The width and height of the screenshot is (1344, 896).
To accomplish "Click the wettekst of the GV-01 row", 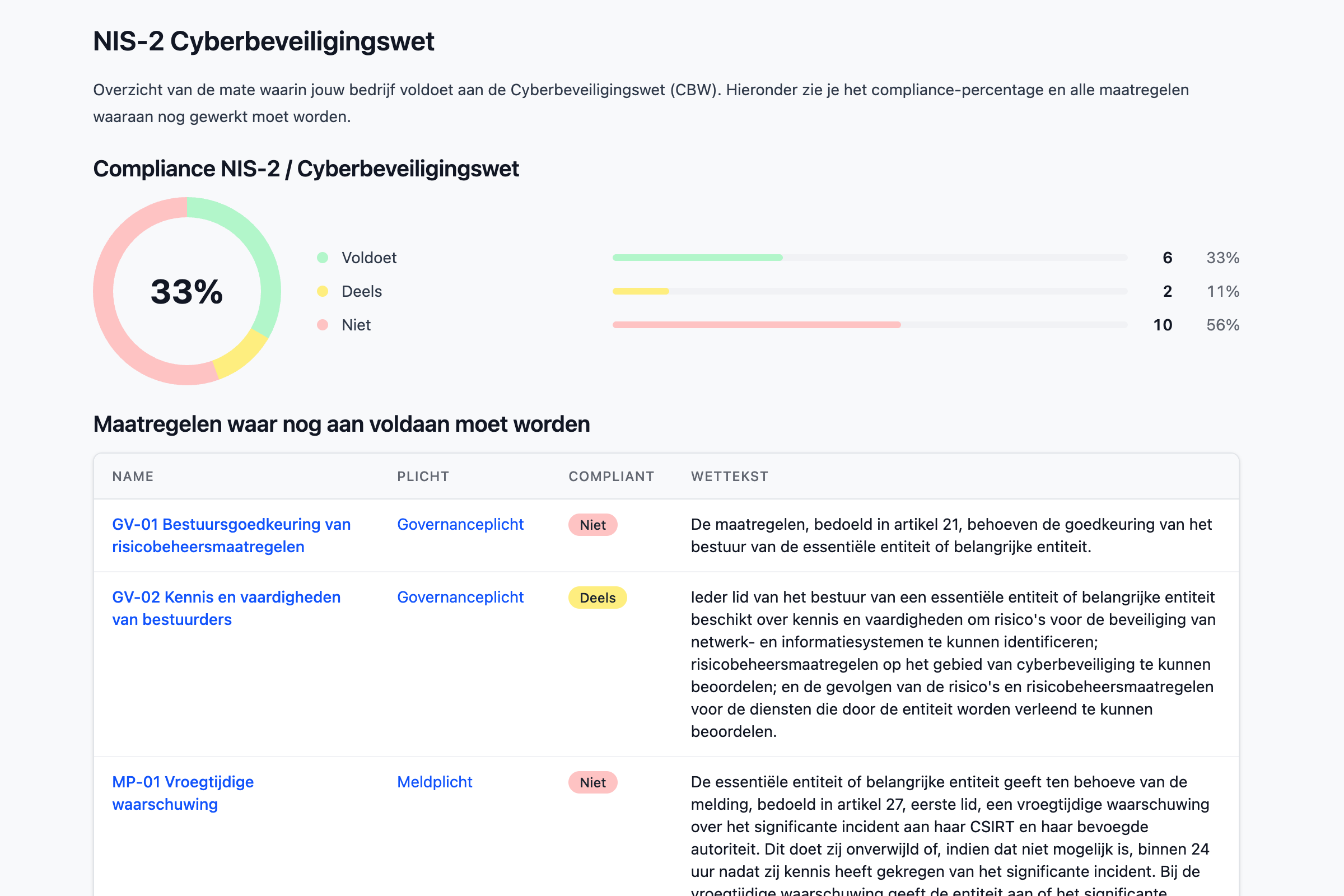I will (x=951, y=535).
